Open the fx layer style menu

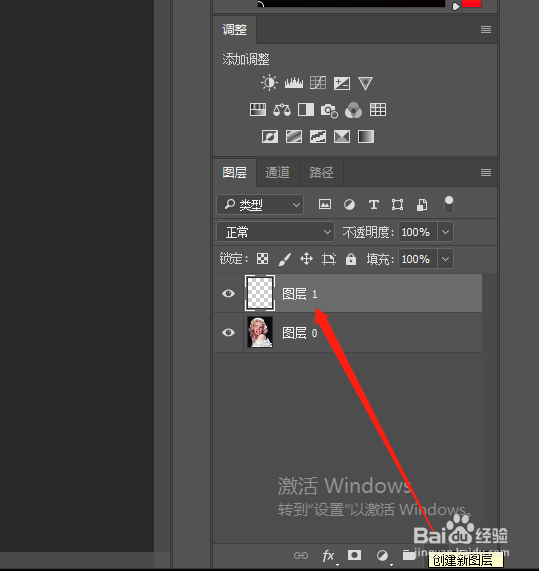coord(328,556)
